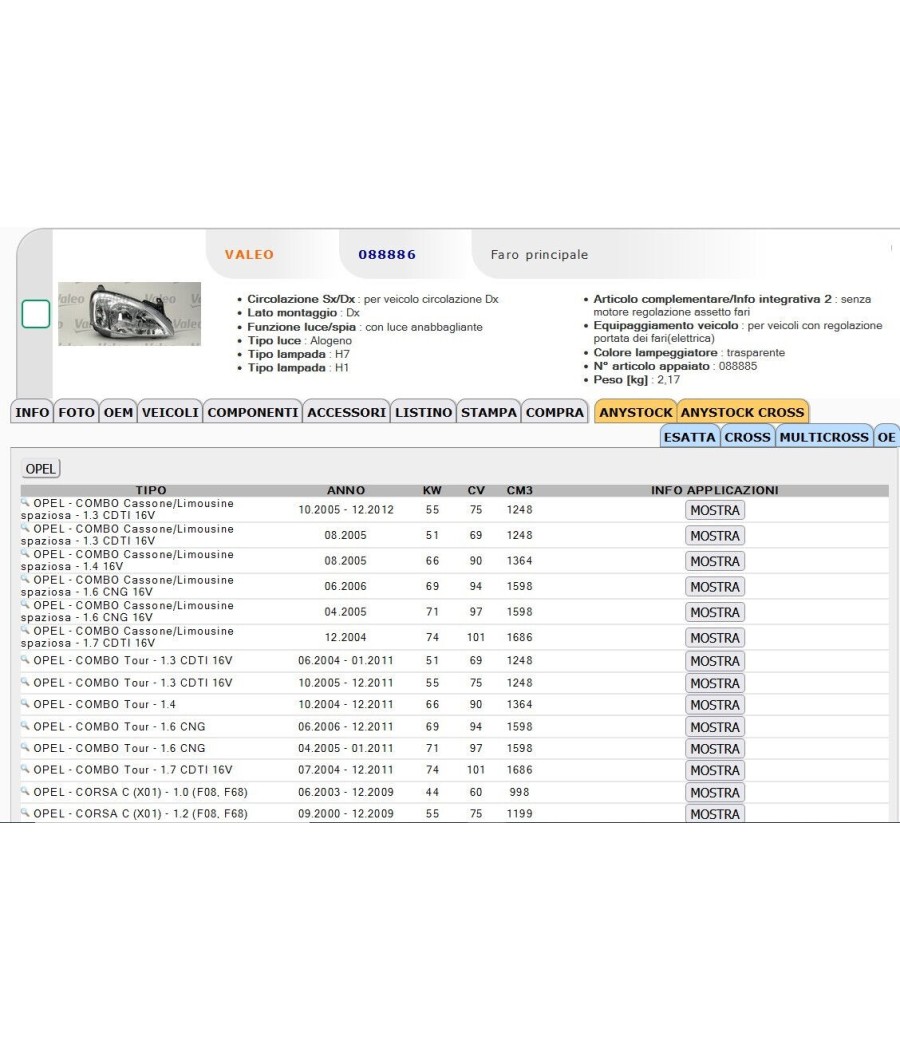
Task: Click magnifier icon for Combo Tour 1.4
Action: tap(25, 703)
